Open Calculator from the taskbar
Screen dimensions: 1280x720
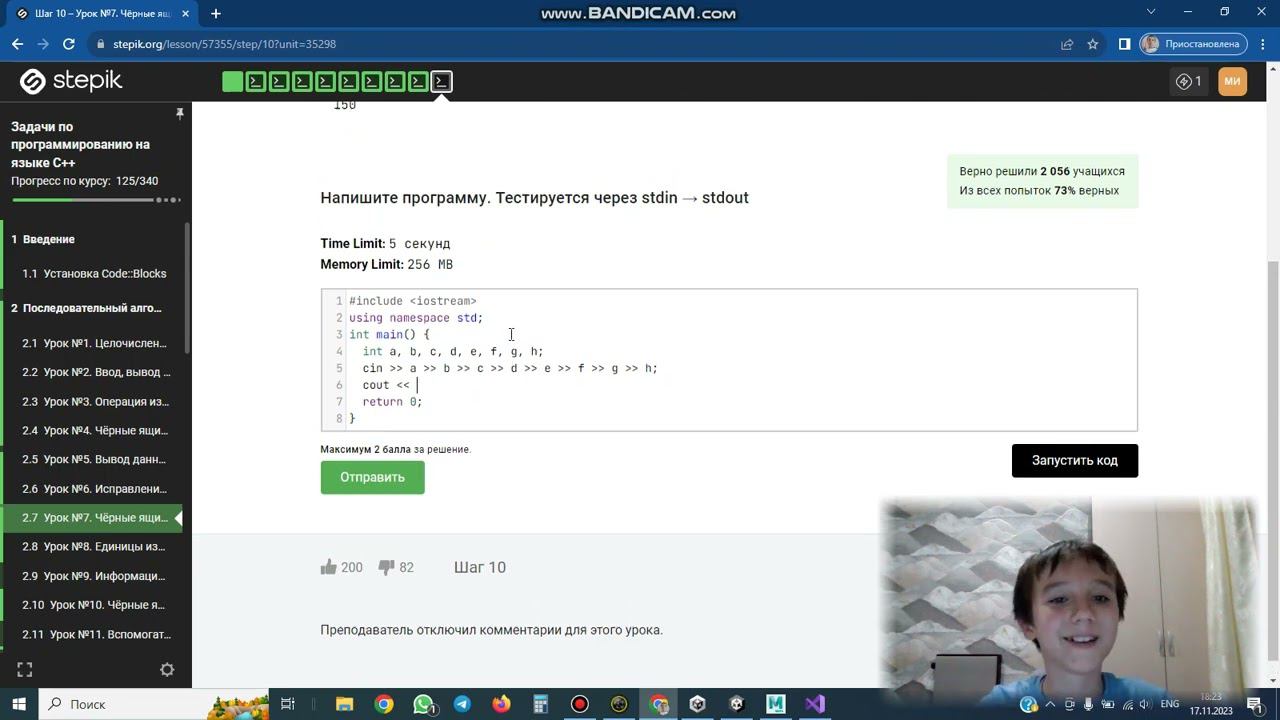tap(540, 704)
